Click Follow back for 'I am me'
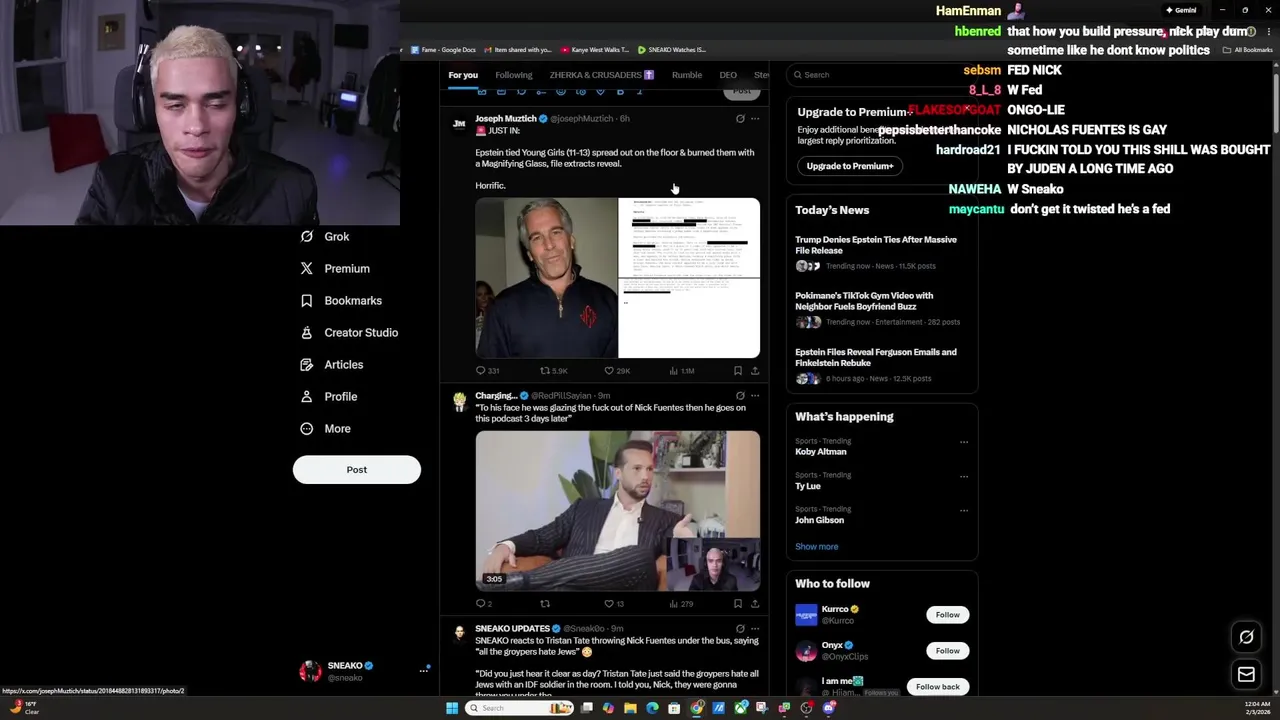 [x=938, y=687]
